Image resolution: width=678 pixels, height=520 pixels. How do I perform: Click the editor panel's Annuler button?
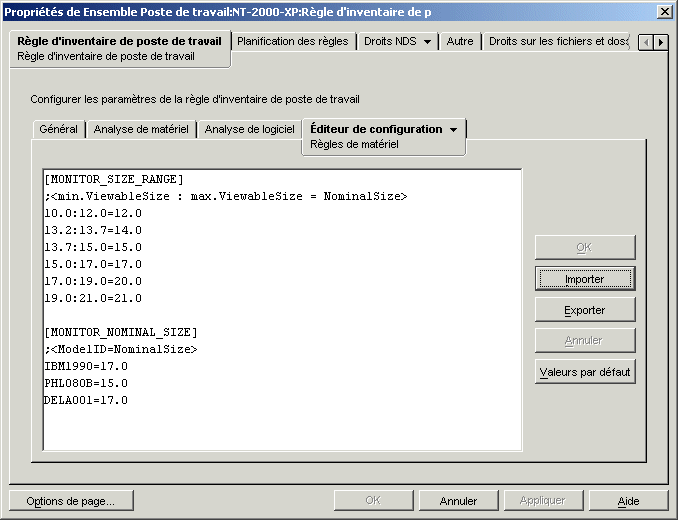(585, 341)
